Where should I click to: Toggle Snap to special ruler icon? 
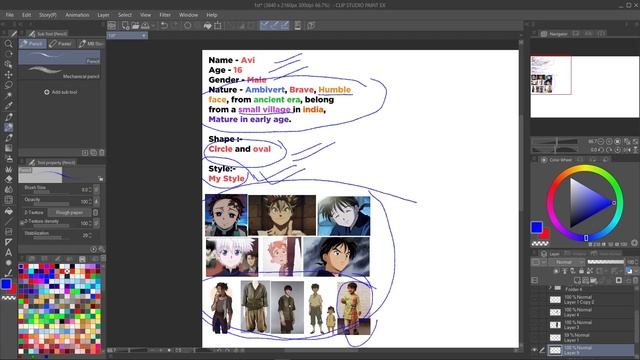click(x=275, y=25)
